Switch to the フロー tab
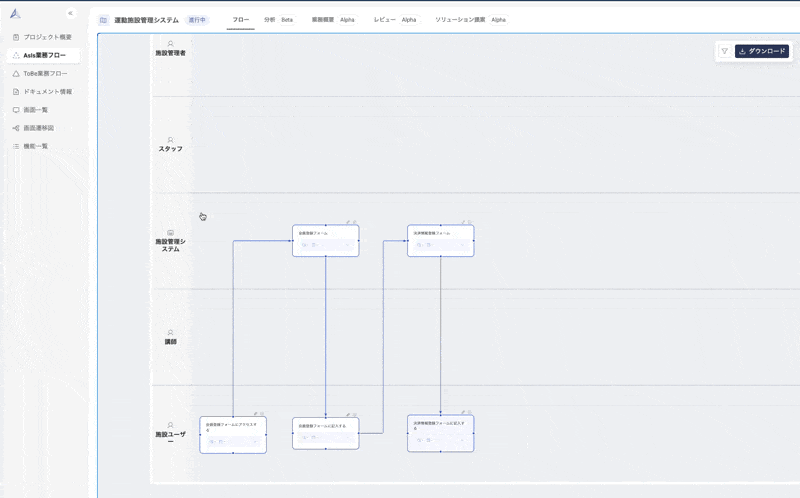Image resolution: width=800 pixels, height=498 pixels. (241, 20)
